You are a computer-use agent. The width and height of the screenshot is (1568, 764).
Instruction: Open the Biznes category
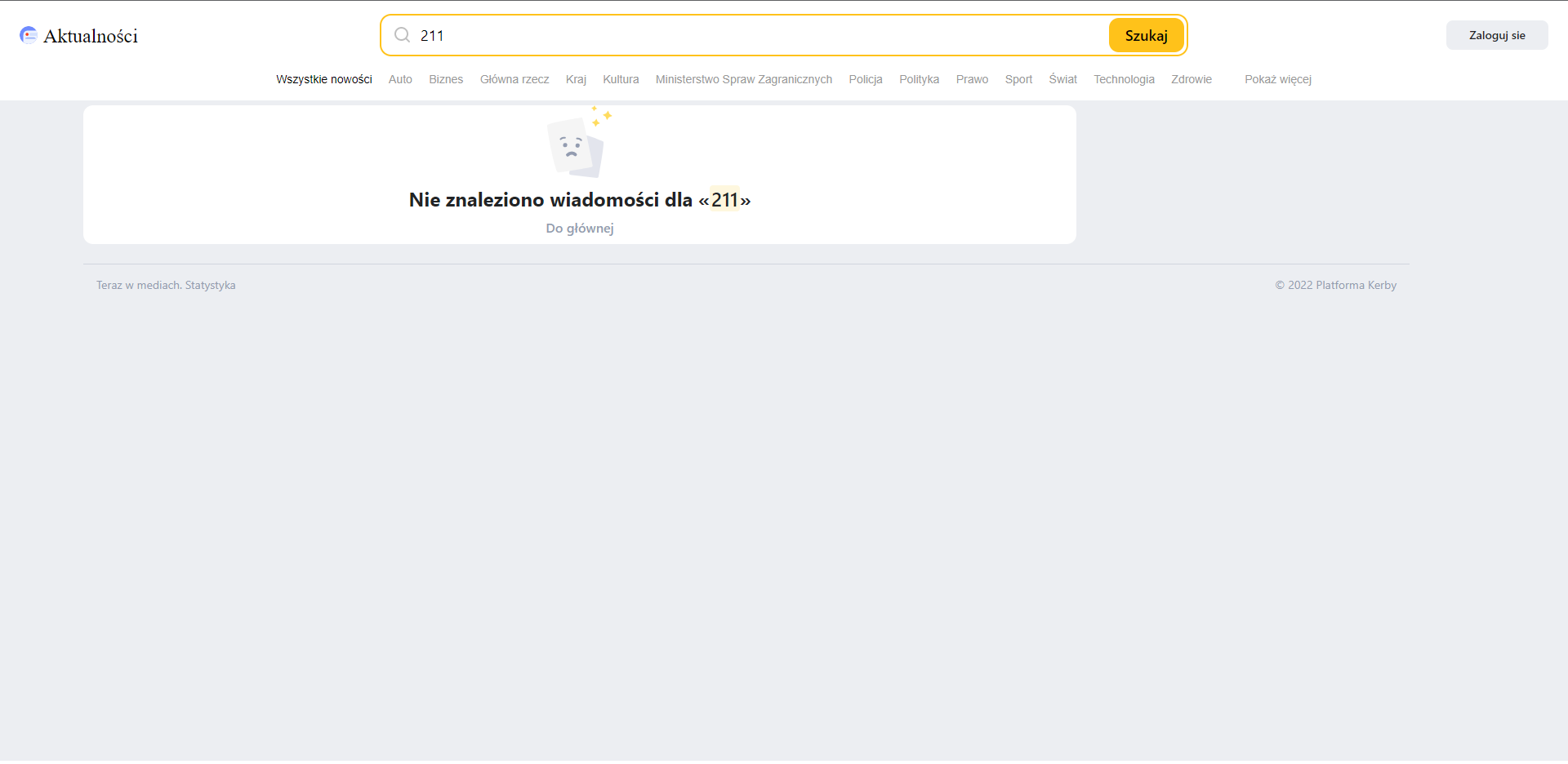point(446,79)
